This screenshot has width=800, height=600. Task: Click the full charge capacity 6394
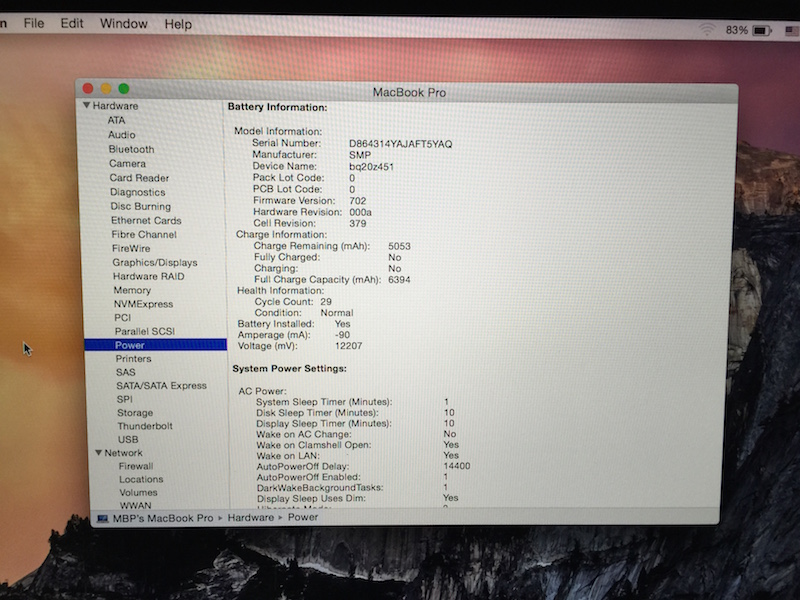399,280
